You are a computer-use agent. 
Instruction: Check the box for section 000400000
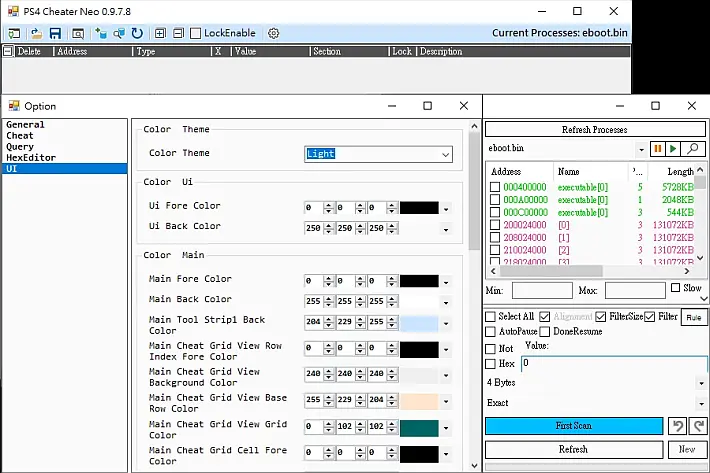[x=495, y=187]
